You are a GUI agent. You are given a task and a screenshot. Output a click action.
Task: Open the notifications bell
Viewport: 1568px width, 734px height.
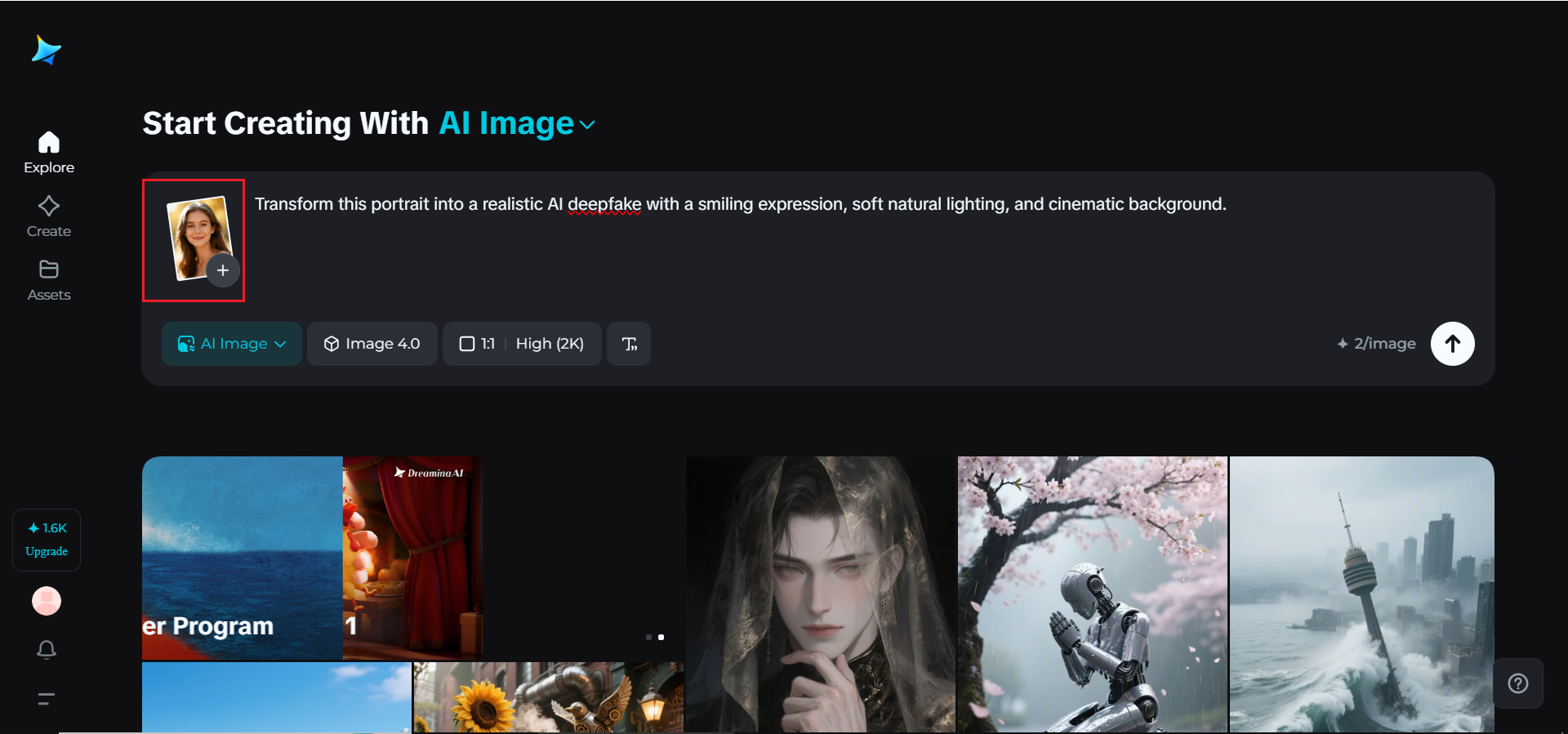click(47, 650)
